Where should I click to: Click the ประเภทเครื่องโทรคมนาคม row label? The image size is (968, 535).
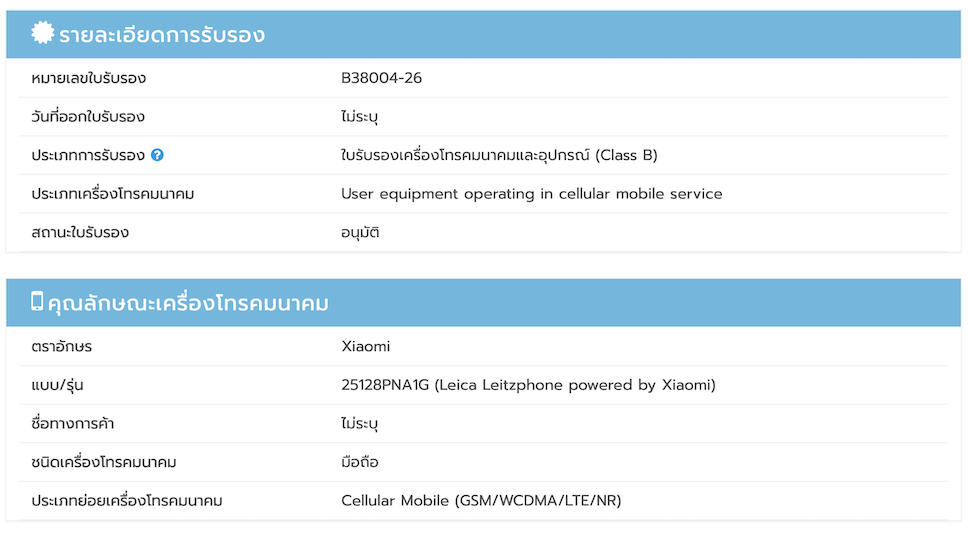(112, 194)
